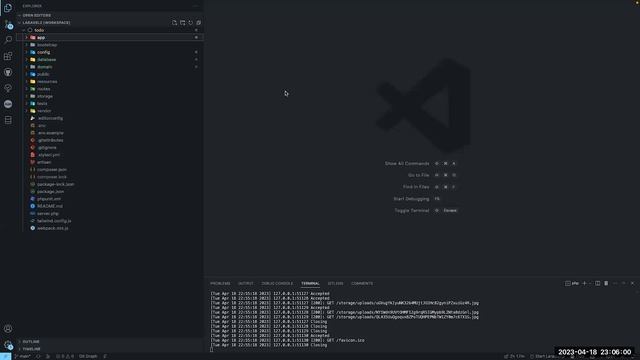Open the npm view in activity bar
The image size is (640, 360).
[8, 104]
